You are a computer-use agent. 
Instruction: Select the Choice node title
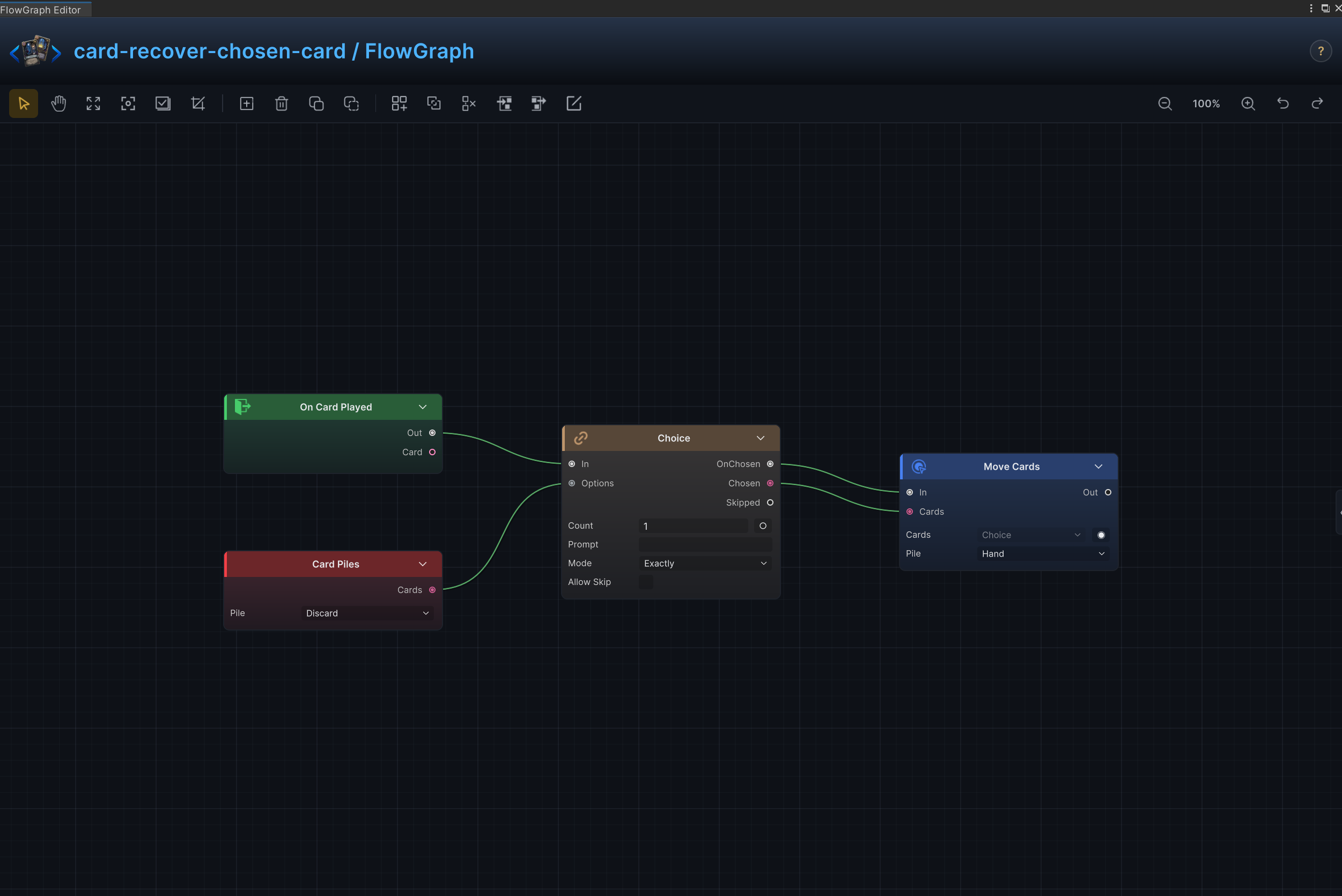tap(674, 438)
